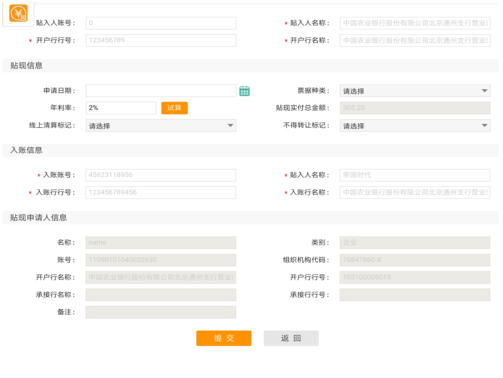Click the top 开户行名称 input field
503x378 pixels.
[415, 40]
